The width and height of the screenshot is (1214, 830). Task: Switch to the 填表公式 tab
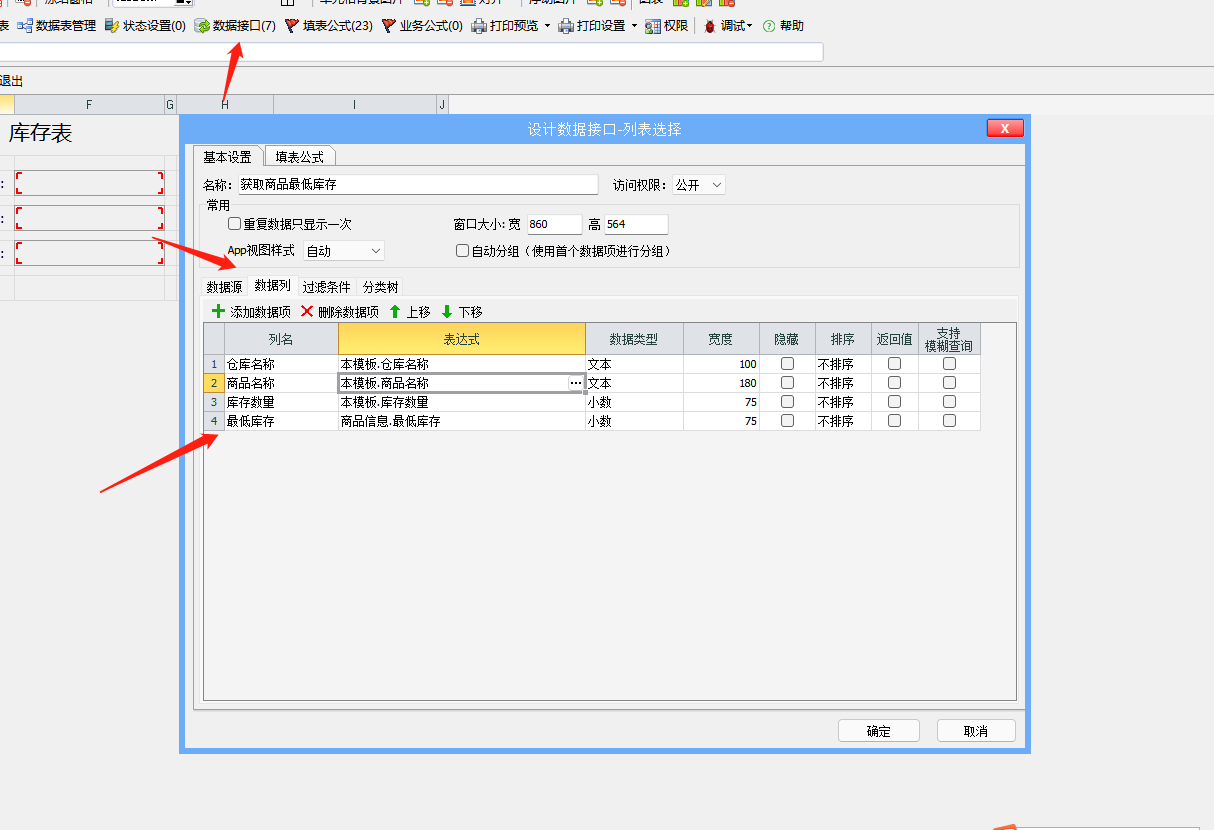pyautogui.click(x=300, y=156)
